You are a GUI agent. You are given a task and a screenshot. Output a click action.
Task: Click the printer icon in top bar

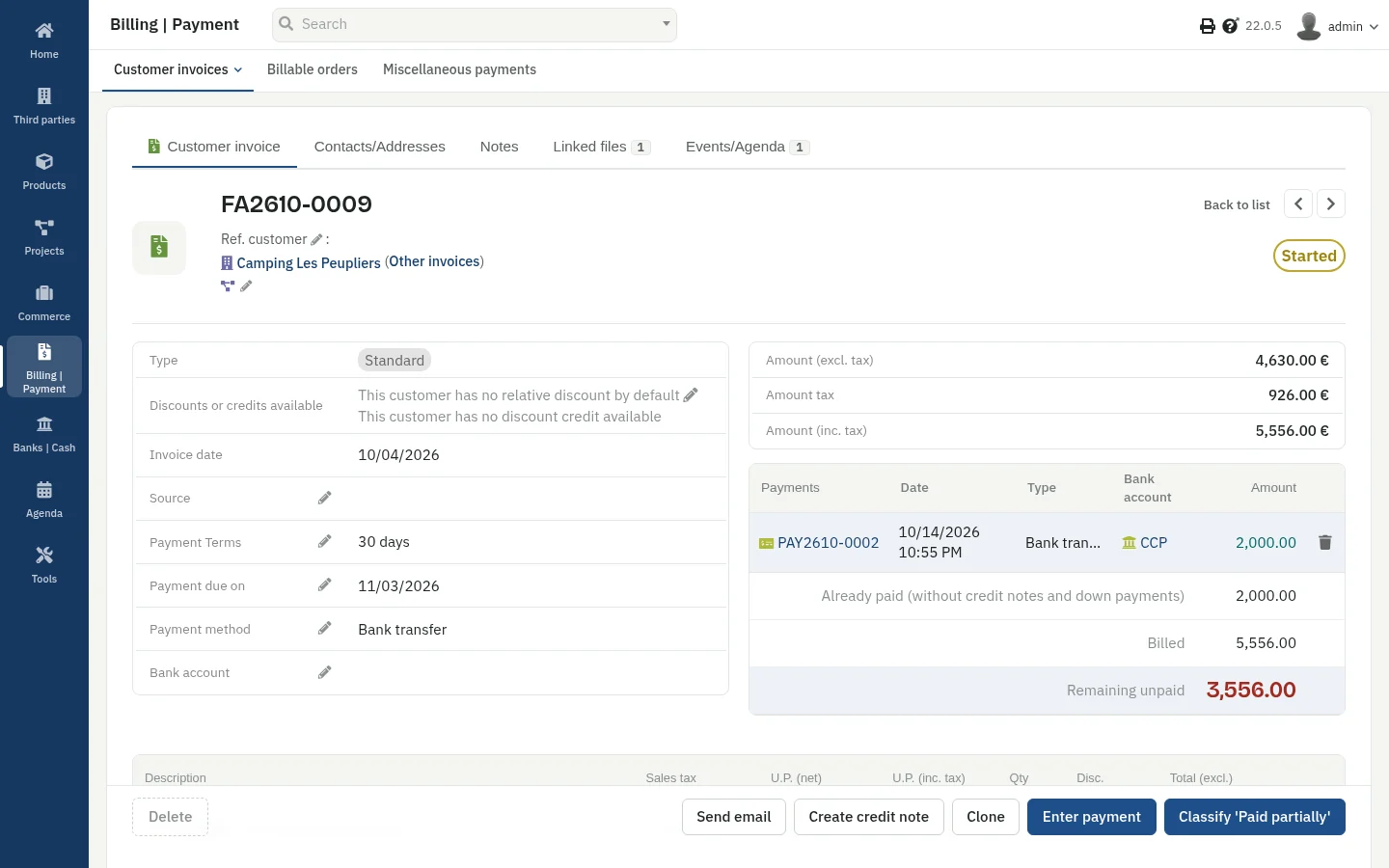(1207, 26)
